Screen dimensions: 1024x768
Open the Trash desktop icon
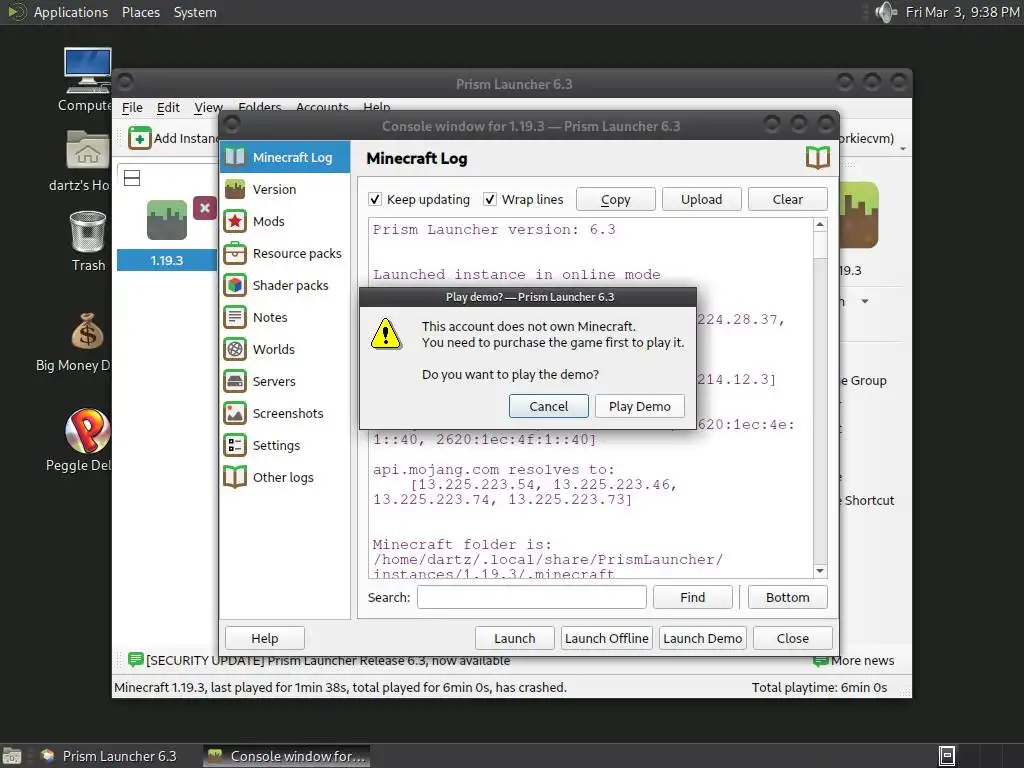click(88, 231)
